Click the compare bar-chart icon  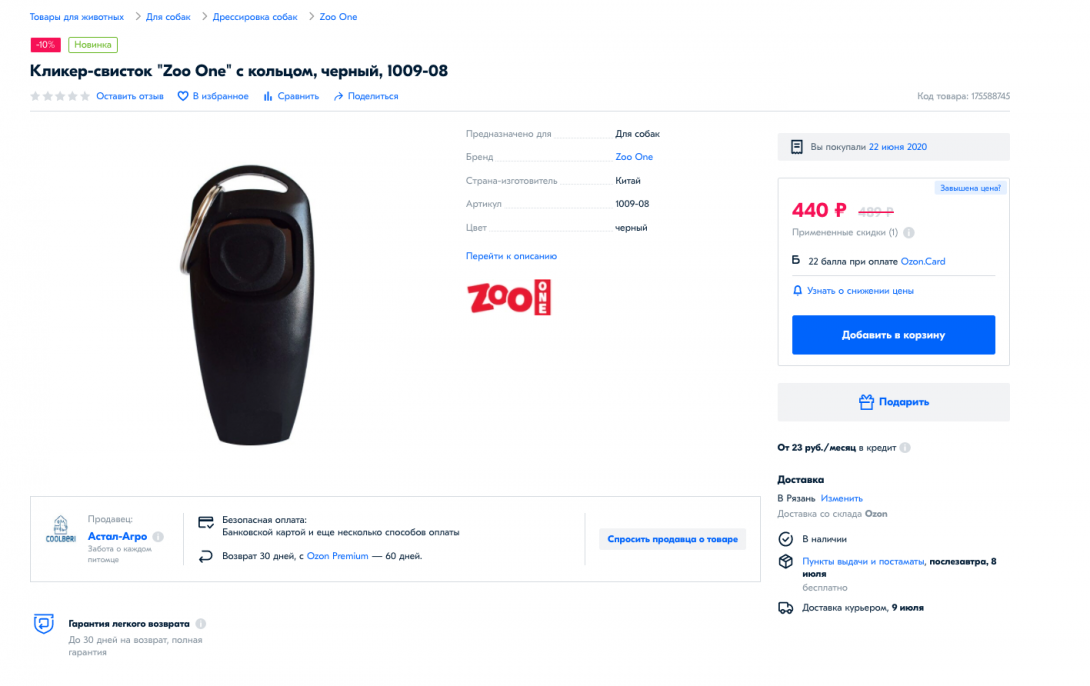pyautogui.click(x=268, y=96)
